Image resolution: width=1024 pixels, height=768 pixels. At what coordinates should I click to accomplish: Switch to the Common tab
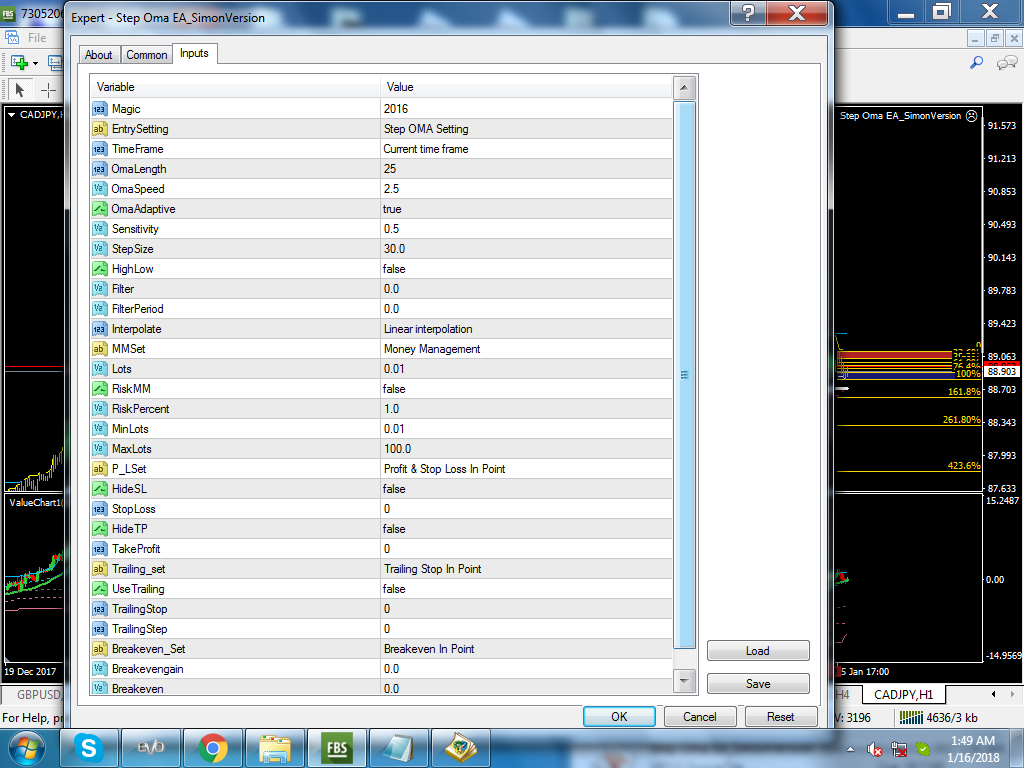tap(147, 55)
